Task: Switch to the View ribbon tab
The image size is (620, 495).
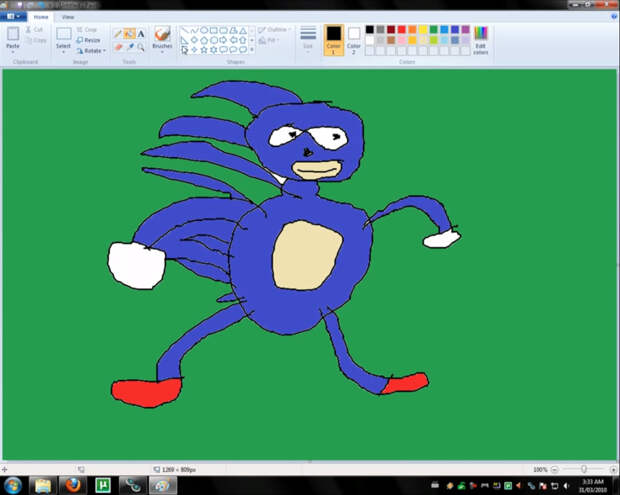Action: (68, 17)
